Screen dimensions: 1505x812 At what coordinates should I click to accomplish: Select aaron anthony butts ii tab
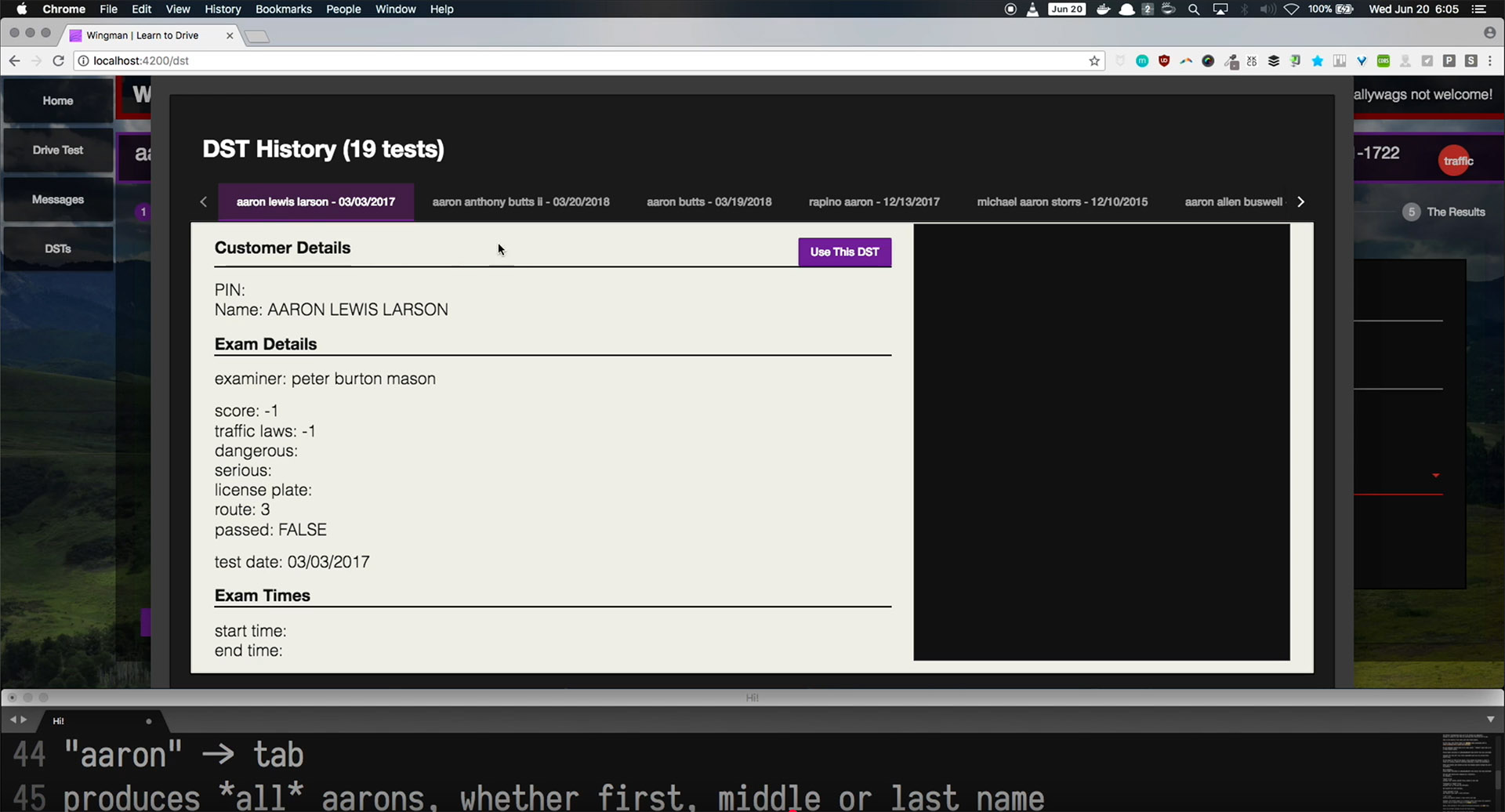pos(520,202)
